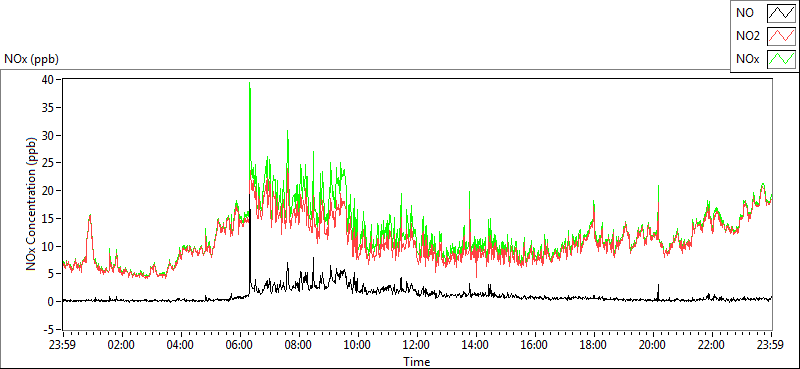Viewport: 800px width, 369px height.
Task: Click the 20:00 time axis label
Action: pyautogui.click(x=653, y=344)
